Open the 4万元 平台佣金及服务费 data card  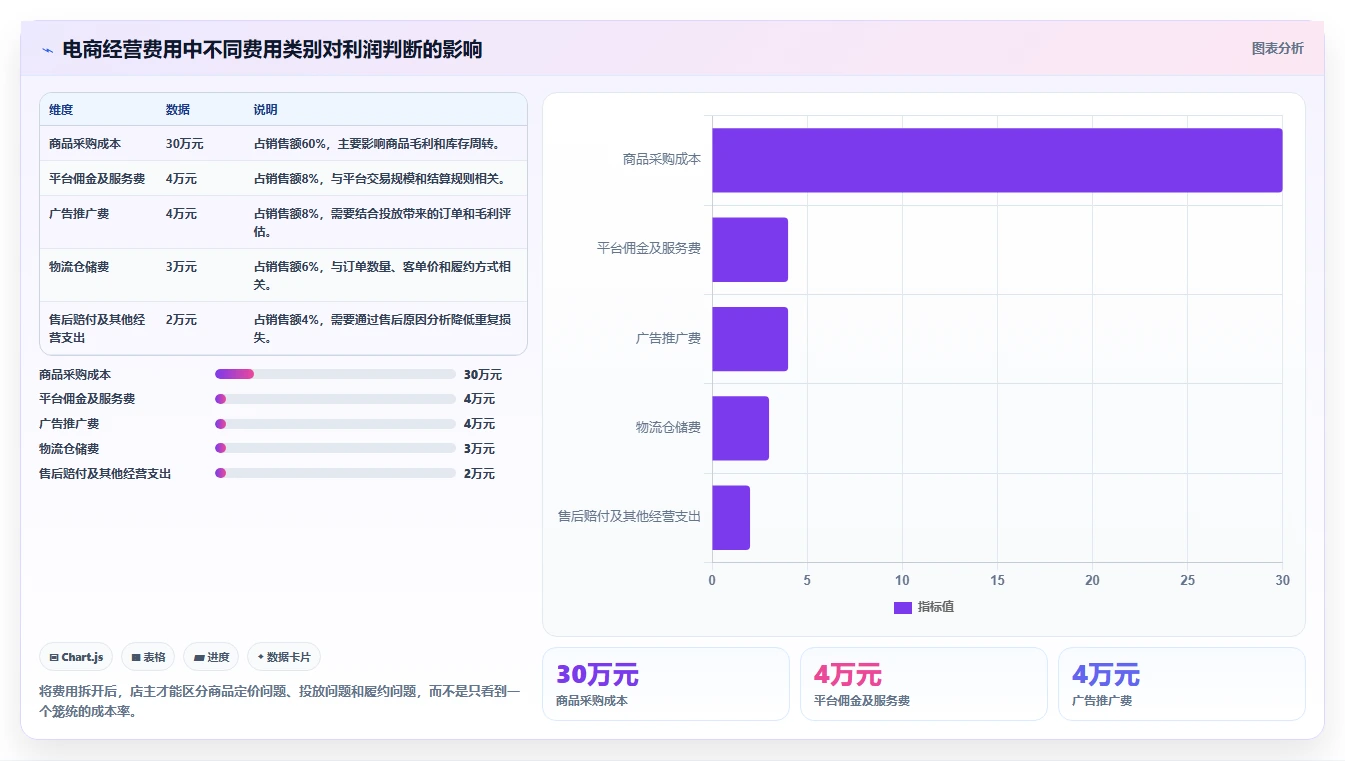[924, 684]
